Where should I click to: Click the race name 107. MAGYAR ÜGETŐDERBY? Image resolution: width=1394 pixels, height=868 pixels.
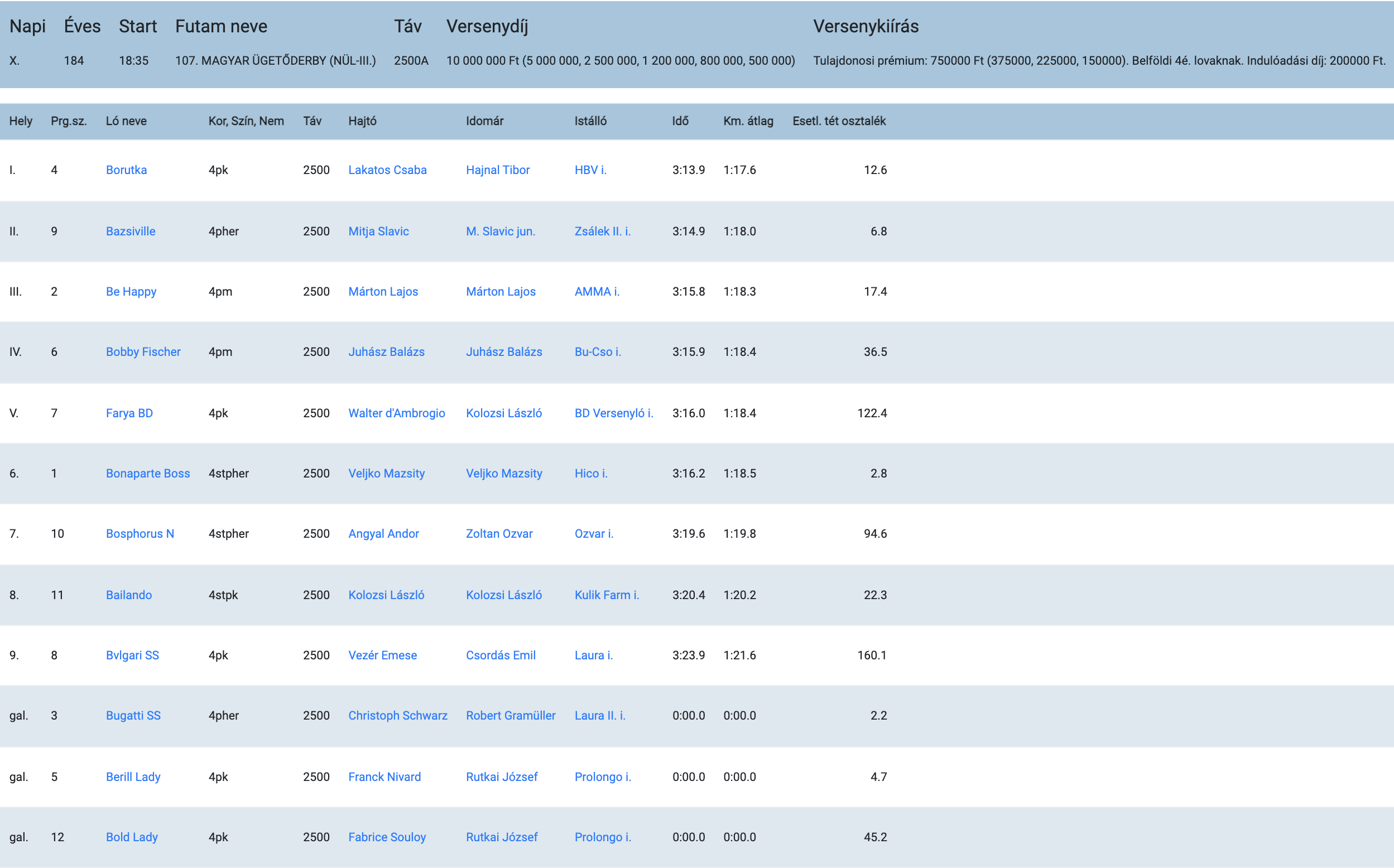[x=276, y=61]
